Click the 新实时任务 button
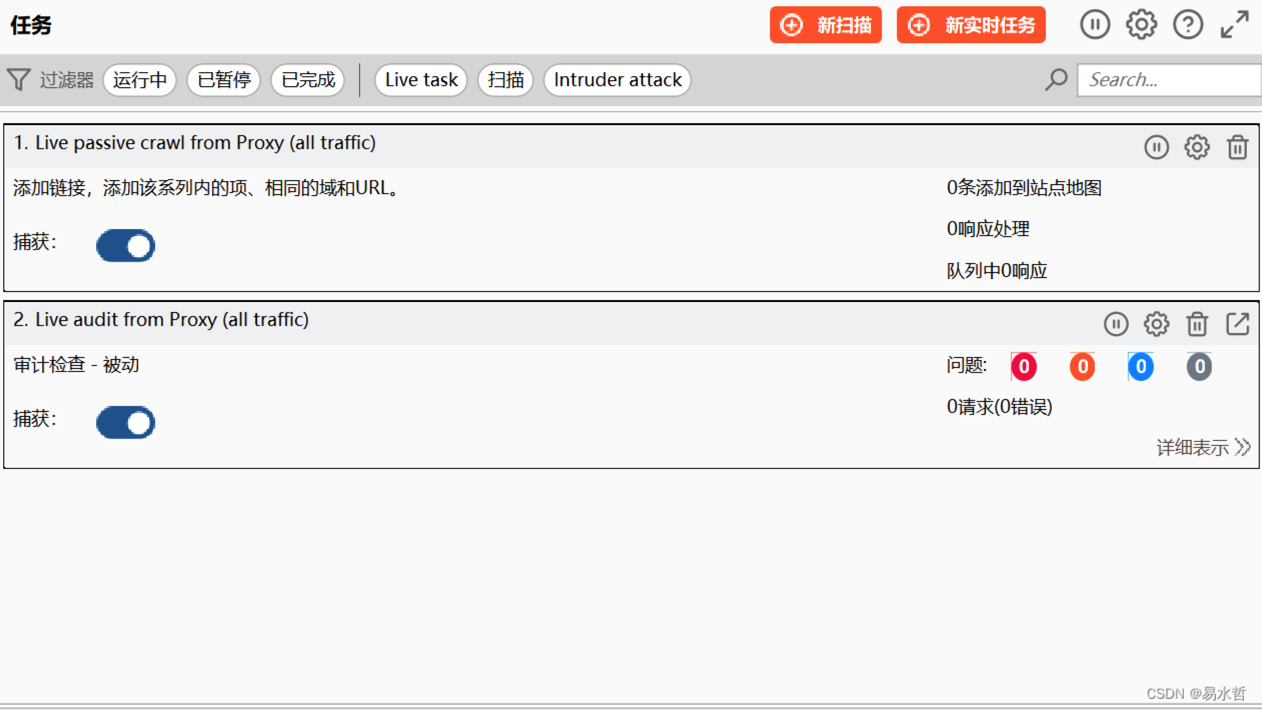Image resolution: width=1262 pixels, height=711 pixels. 971,25
